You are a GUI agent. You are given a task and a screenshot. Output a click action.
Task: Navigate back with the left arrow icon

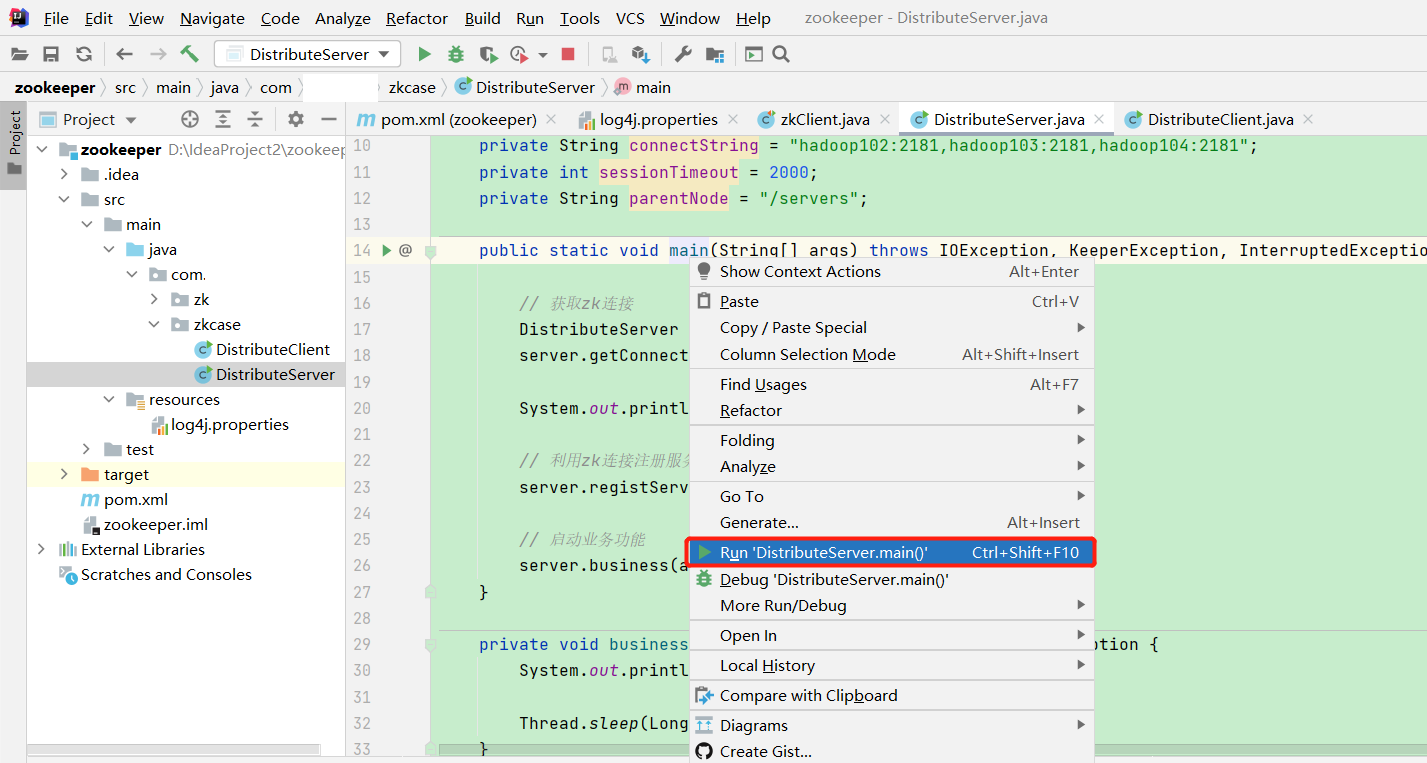click(x=124, y=54)
